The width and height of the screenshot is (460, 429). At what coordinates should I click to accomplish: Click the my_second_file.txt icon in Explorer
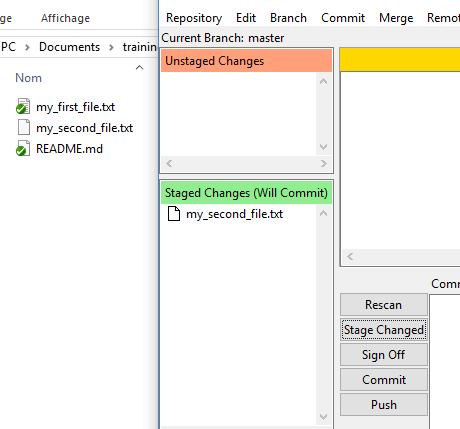point(24,127)
